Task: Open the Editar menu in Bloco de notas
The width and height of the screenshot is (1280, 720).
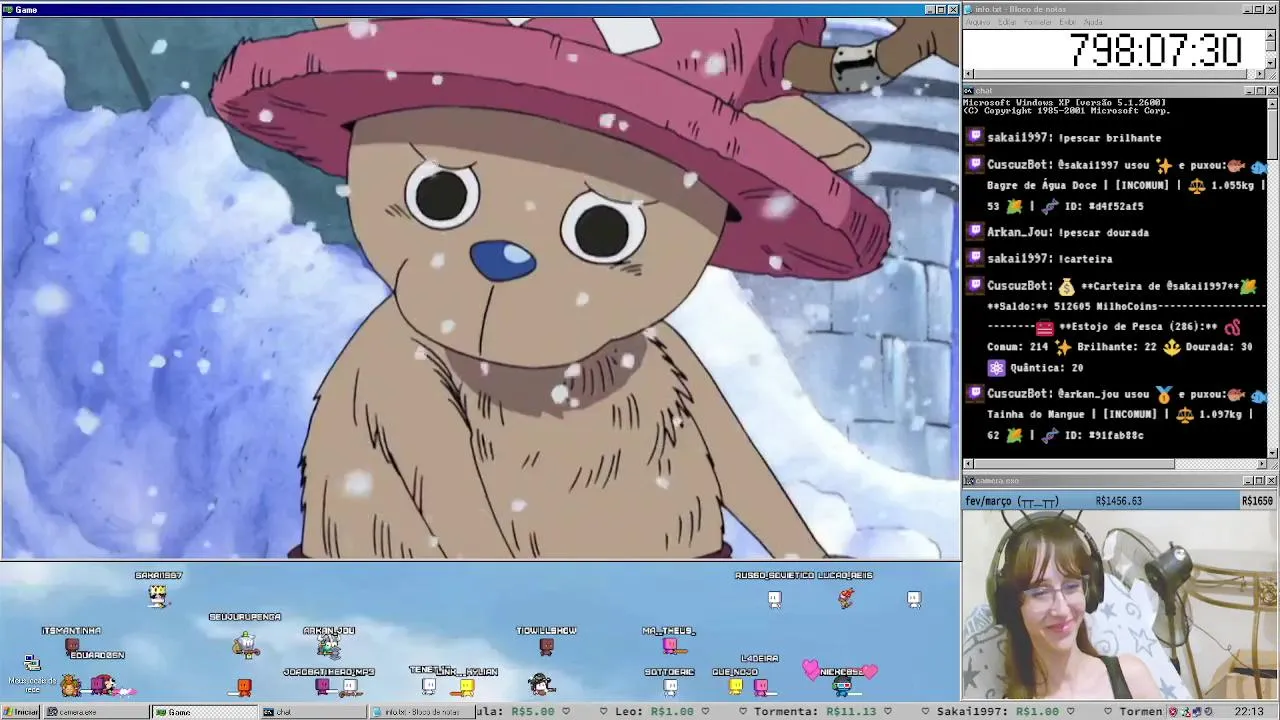Action: point(1007,22)
